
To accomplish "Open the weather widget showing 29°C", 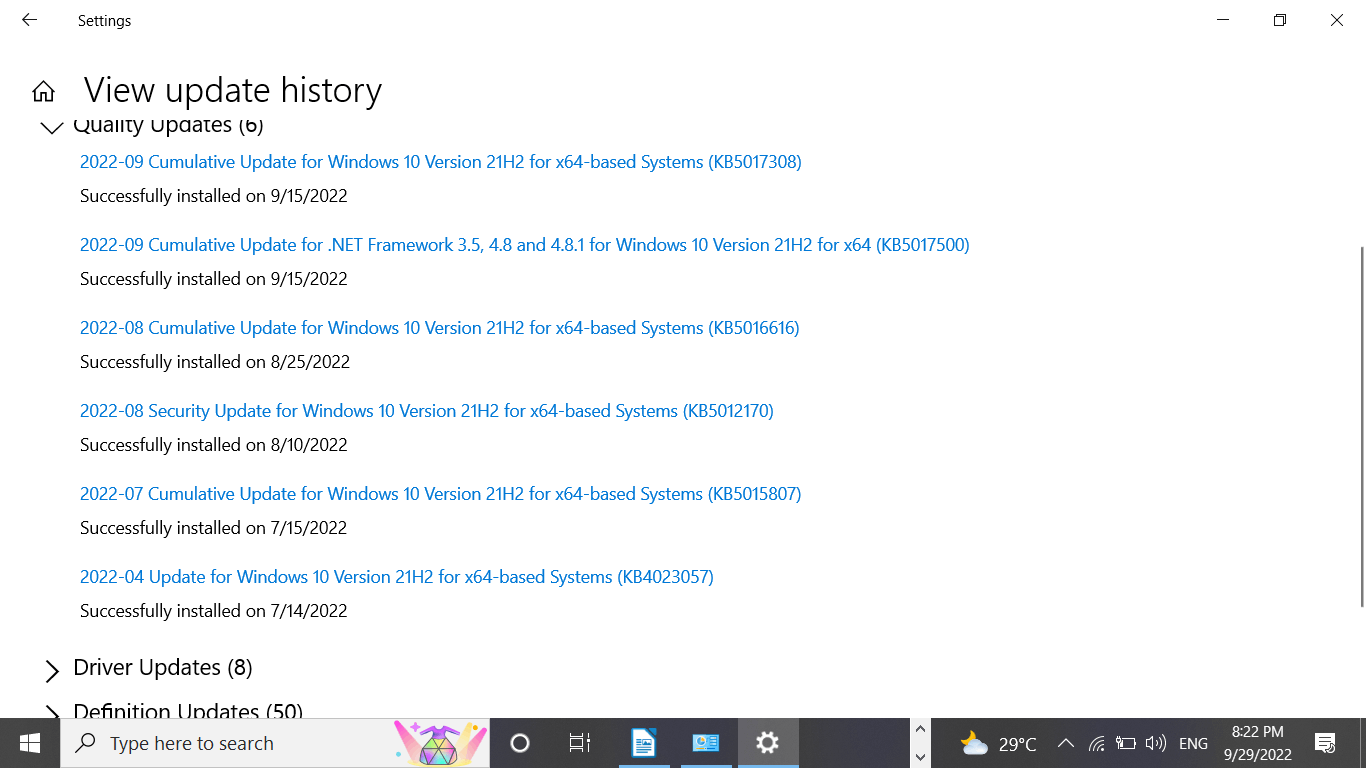I will coord(998,744).
